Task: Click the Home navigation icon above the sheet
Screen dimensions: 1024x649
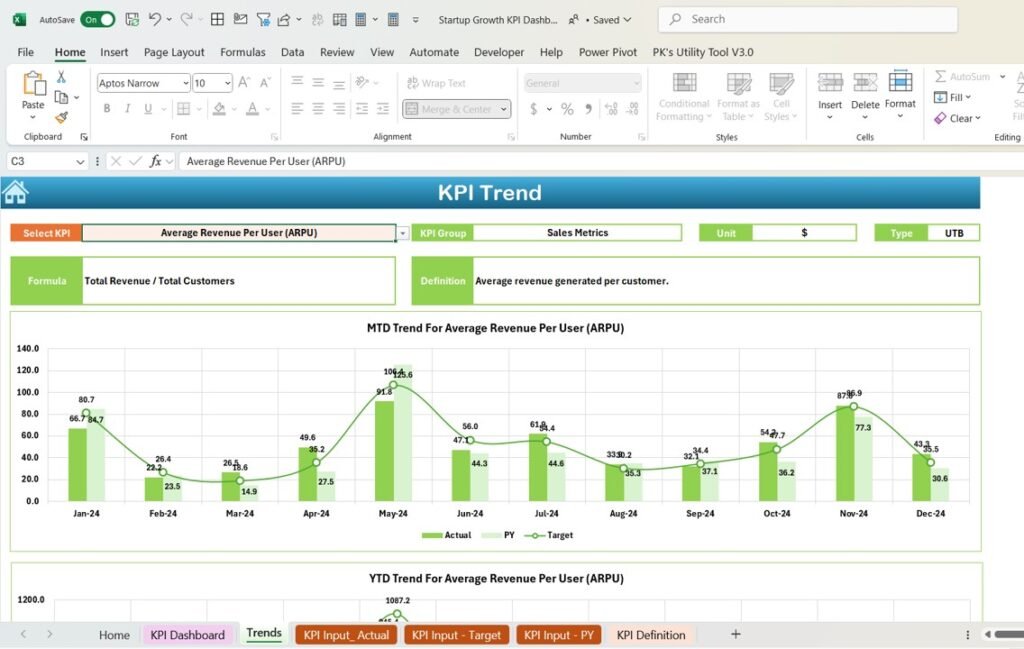Action: pos(14,191)
